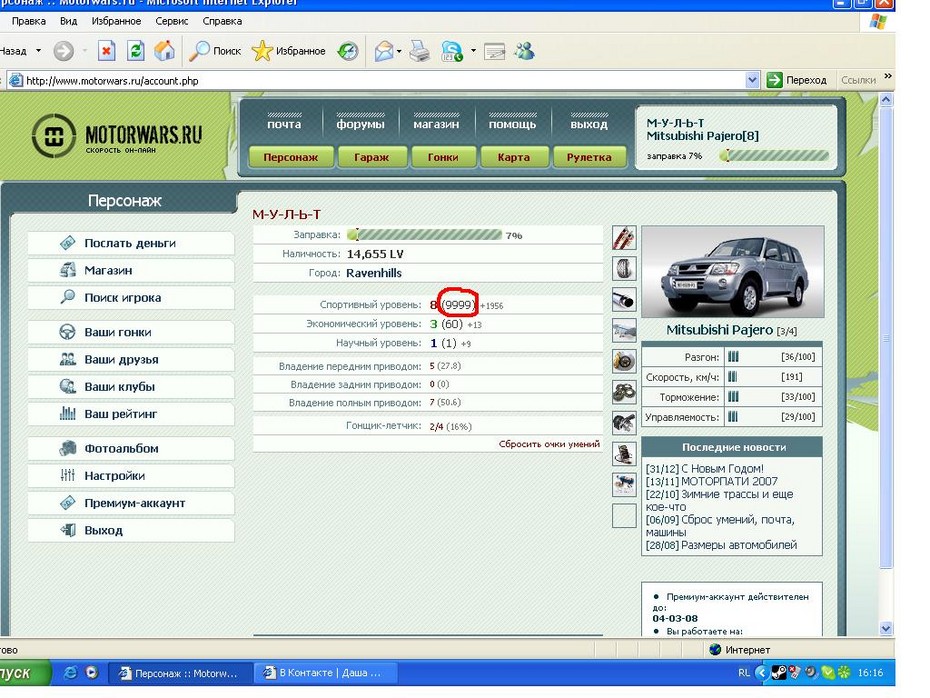Click the IE Refresh toolbar icon
This screenshot has height=698, width=930.
(136, 51)
